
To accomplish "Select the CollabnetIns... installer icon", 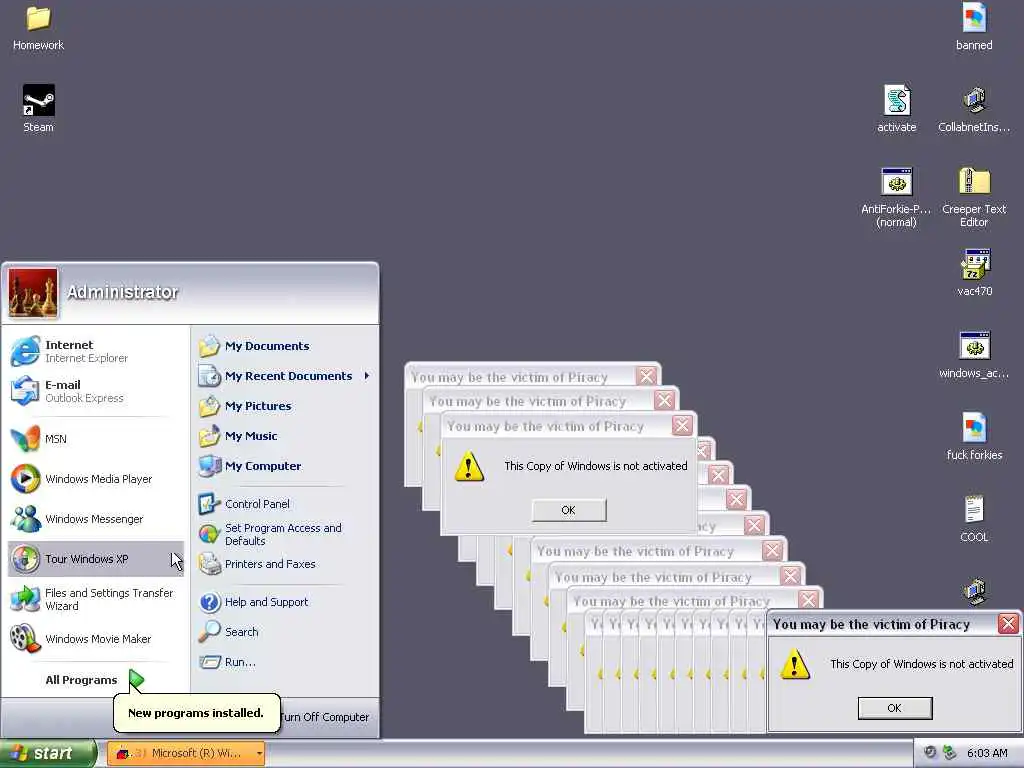I will [x=974, y=108].
